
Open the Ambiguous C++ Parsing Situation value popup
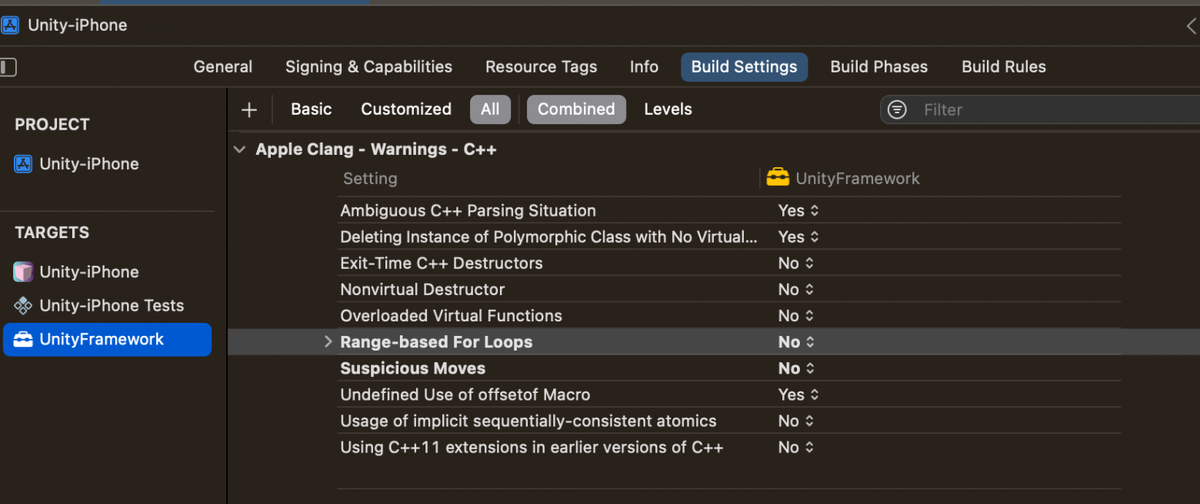click(x=799, y=211)
